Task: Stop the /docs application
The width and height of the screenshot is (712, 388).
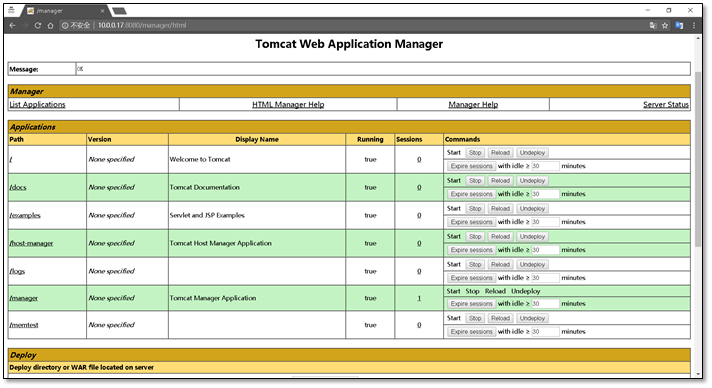Action: 475,181
